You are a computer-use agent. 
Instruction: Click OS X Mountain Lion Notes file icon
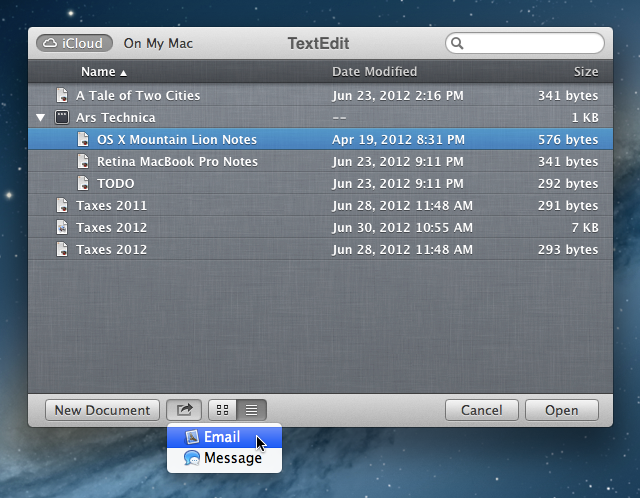pyautogui.click(x=83, y=140)
